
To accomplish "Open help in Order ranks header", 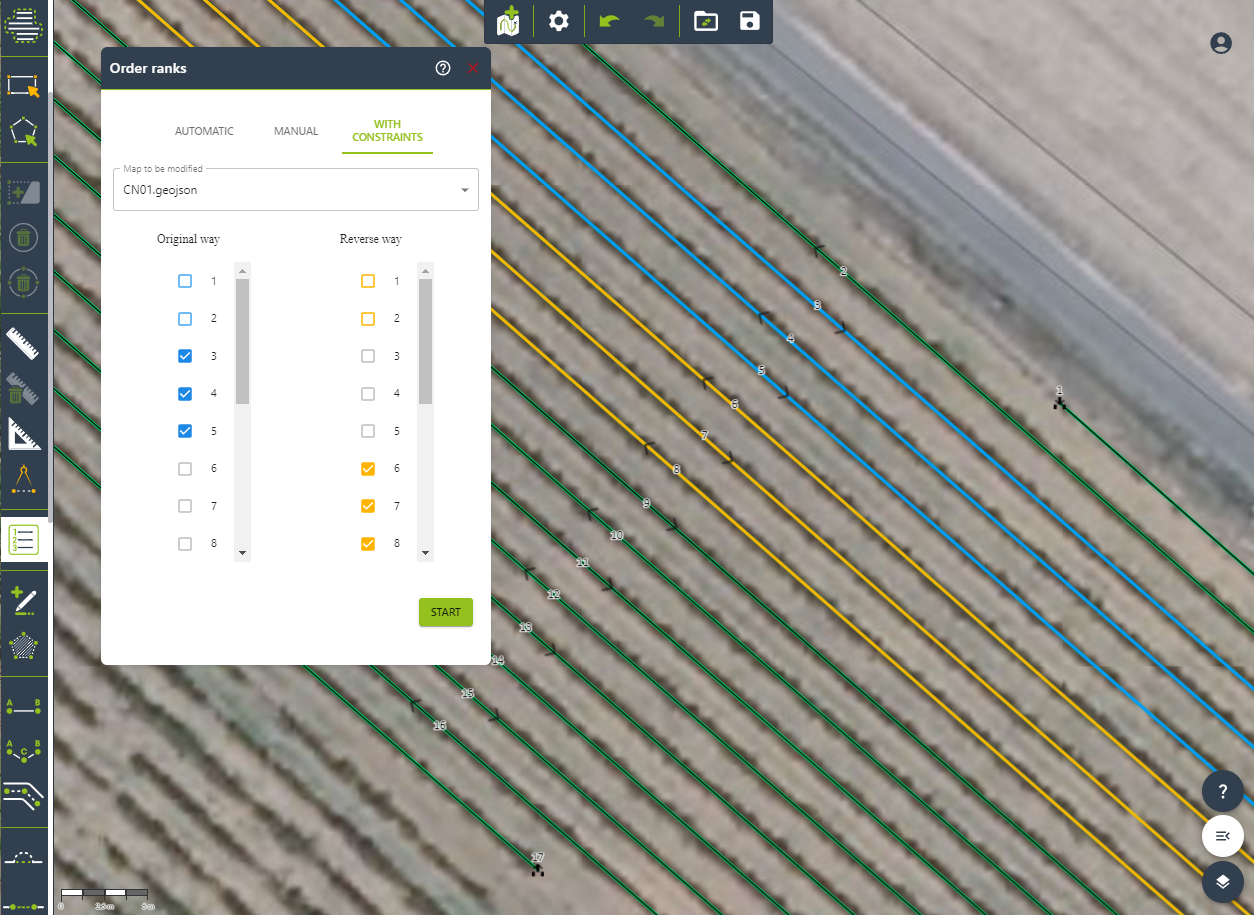I will pos(443,68).
